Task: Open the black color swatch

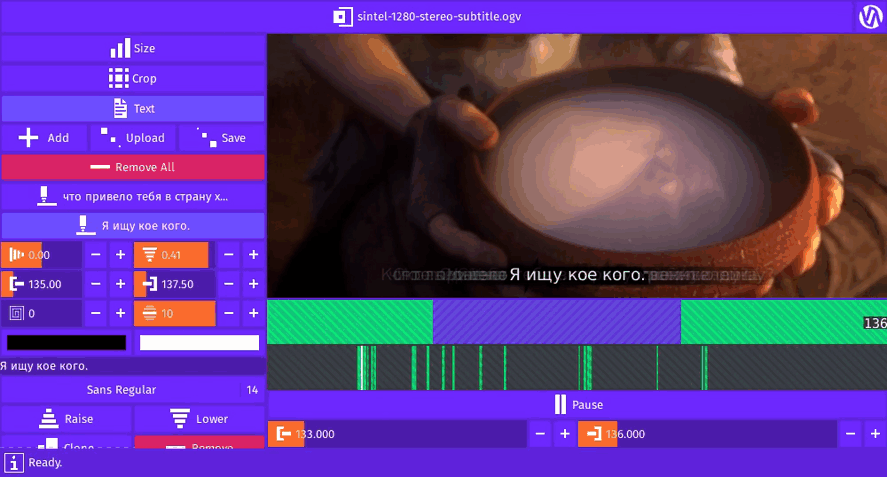Action: click(66, 343)
